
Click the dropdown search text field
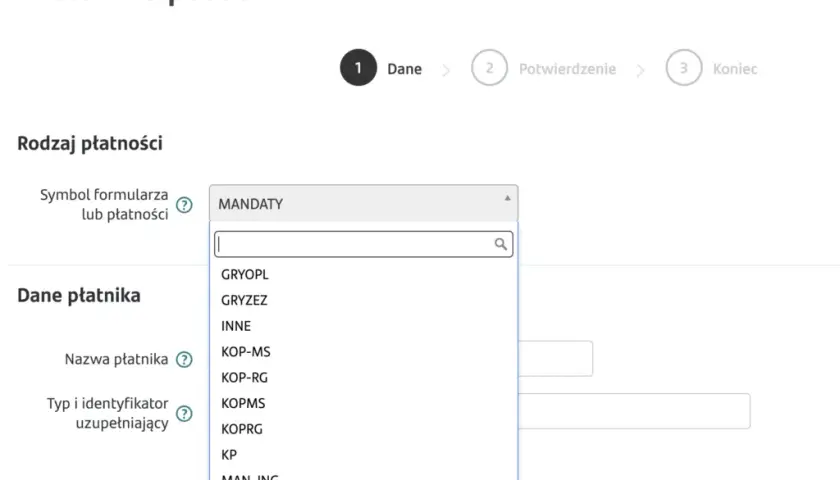click(363, 244)
